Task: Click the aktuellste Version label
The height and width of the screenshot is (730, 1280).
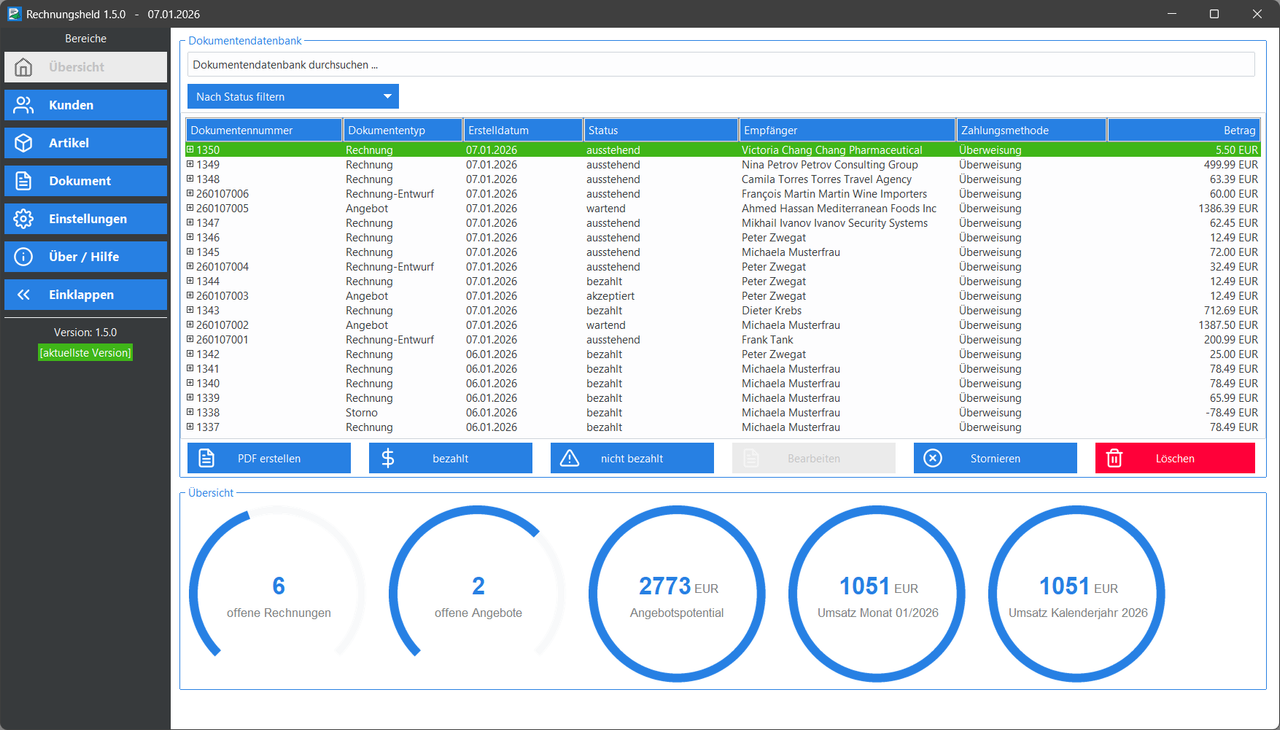Action: click(x=85, y=353)
